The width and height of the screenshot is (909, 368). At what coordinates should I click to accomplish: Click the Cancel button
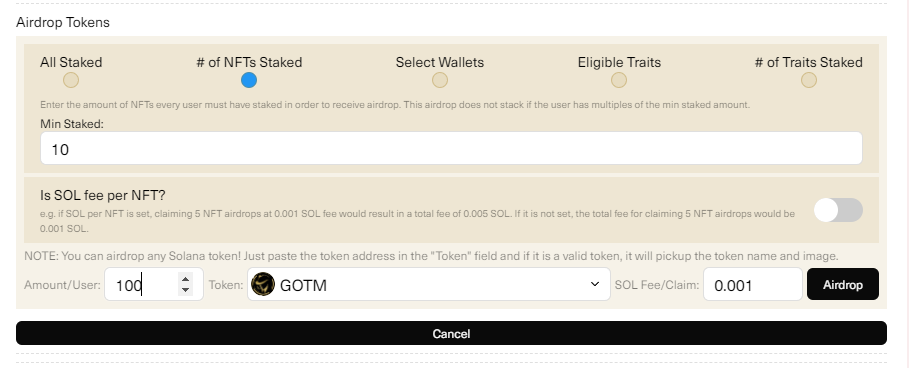[x=451, y=333]
